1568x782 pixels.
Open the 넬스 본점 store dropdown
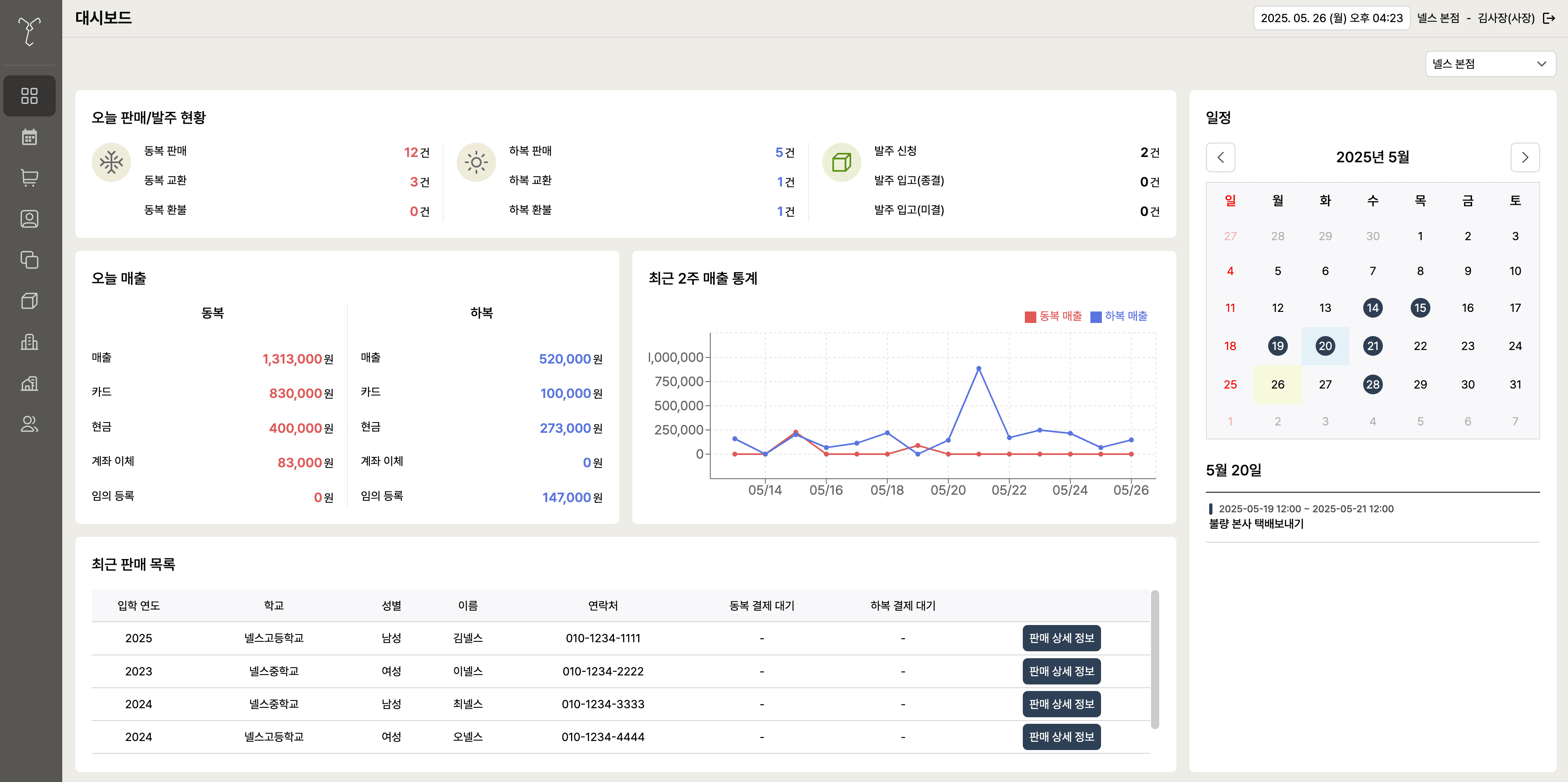(1489, 64)
